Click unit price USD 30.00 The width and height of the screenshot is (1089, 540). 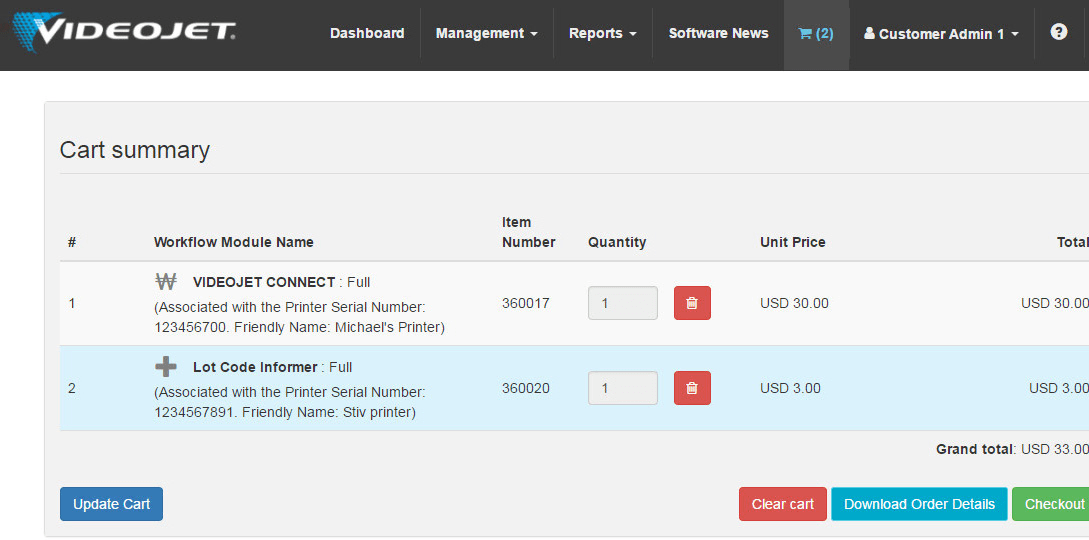[795, 303]
